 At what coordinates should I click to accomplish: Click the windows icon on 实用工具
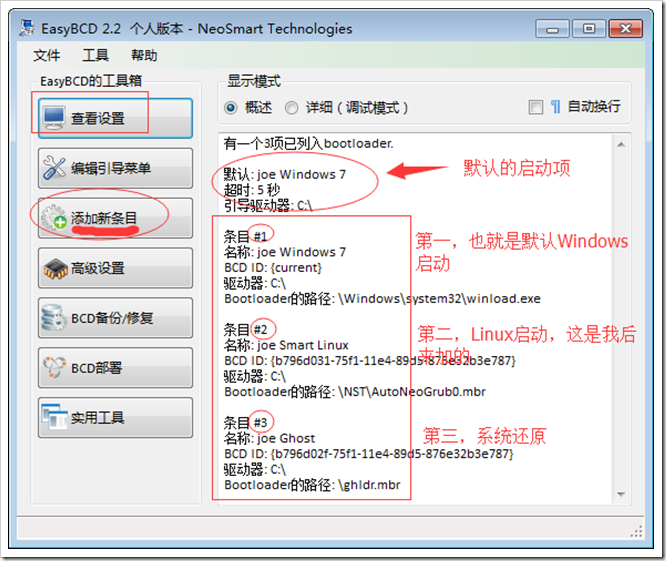54,417
